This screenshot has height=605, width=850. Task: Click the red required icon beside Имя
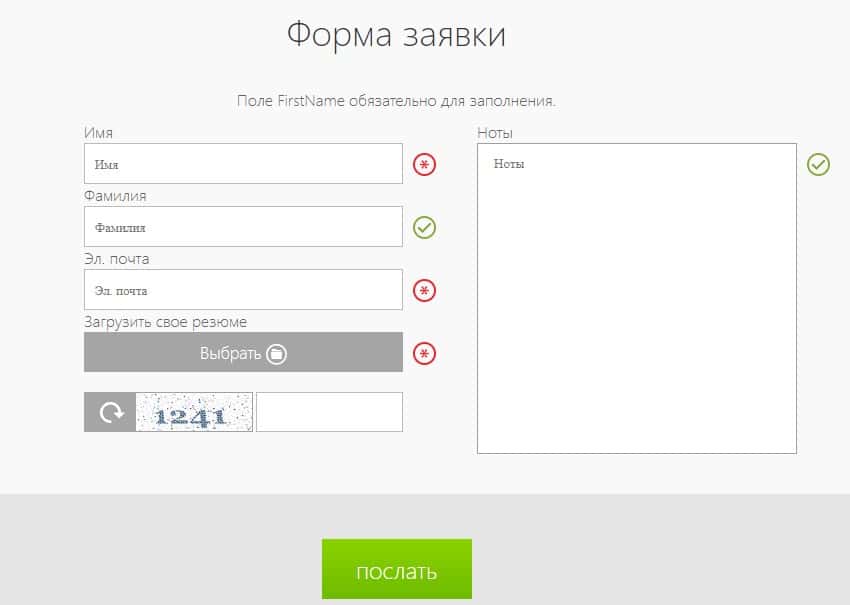(424, 164)
